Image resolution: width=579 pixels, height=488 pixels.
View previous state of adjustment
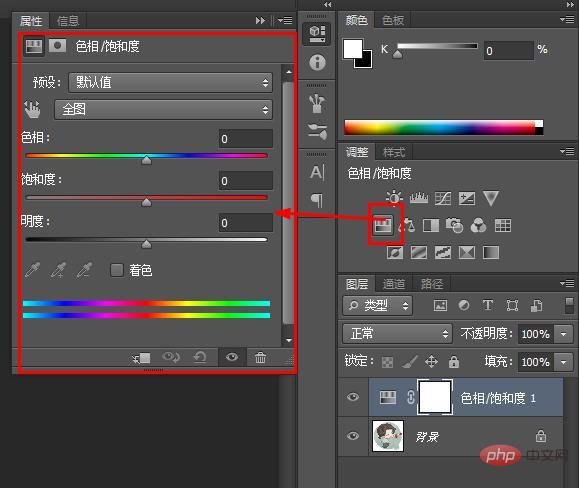(171, 357)
